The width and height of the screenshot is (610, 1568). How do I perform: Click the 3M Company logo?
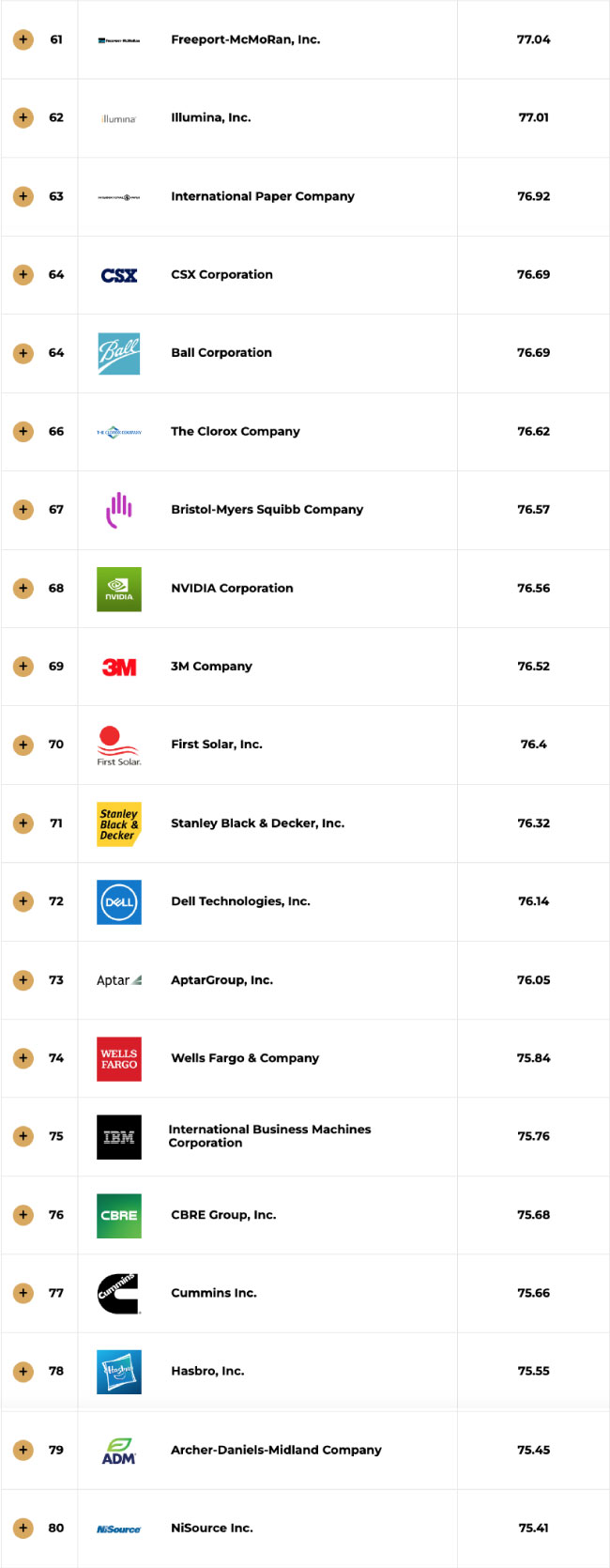(119, 667)
